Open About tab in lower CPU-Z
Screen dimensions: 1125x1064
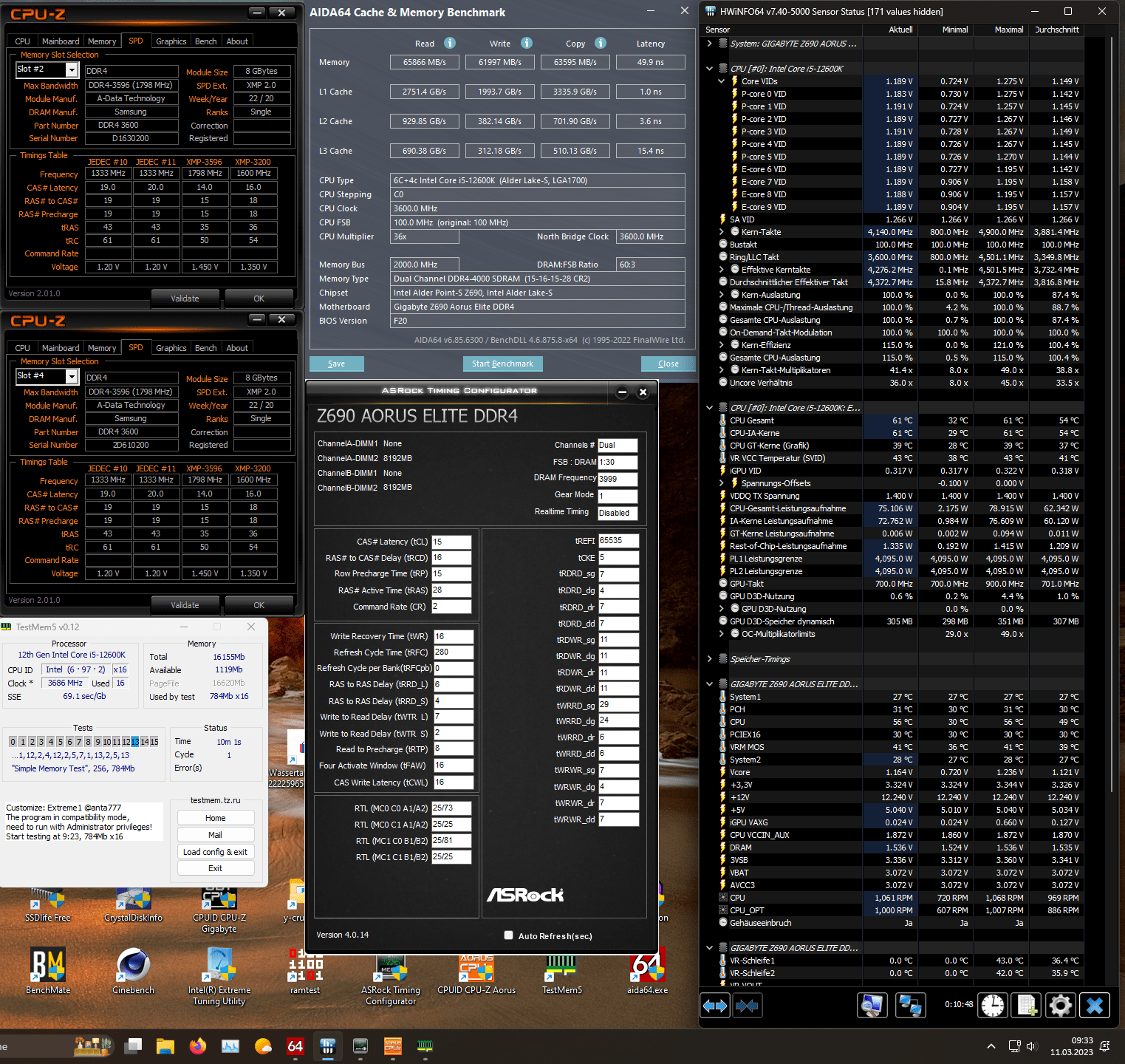pyautogui.click(x=237, y=348)
